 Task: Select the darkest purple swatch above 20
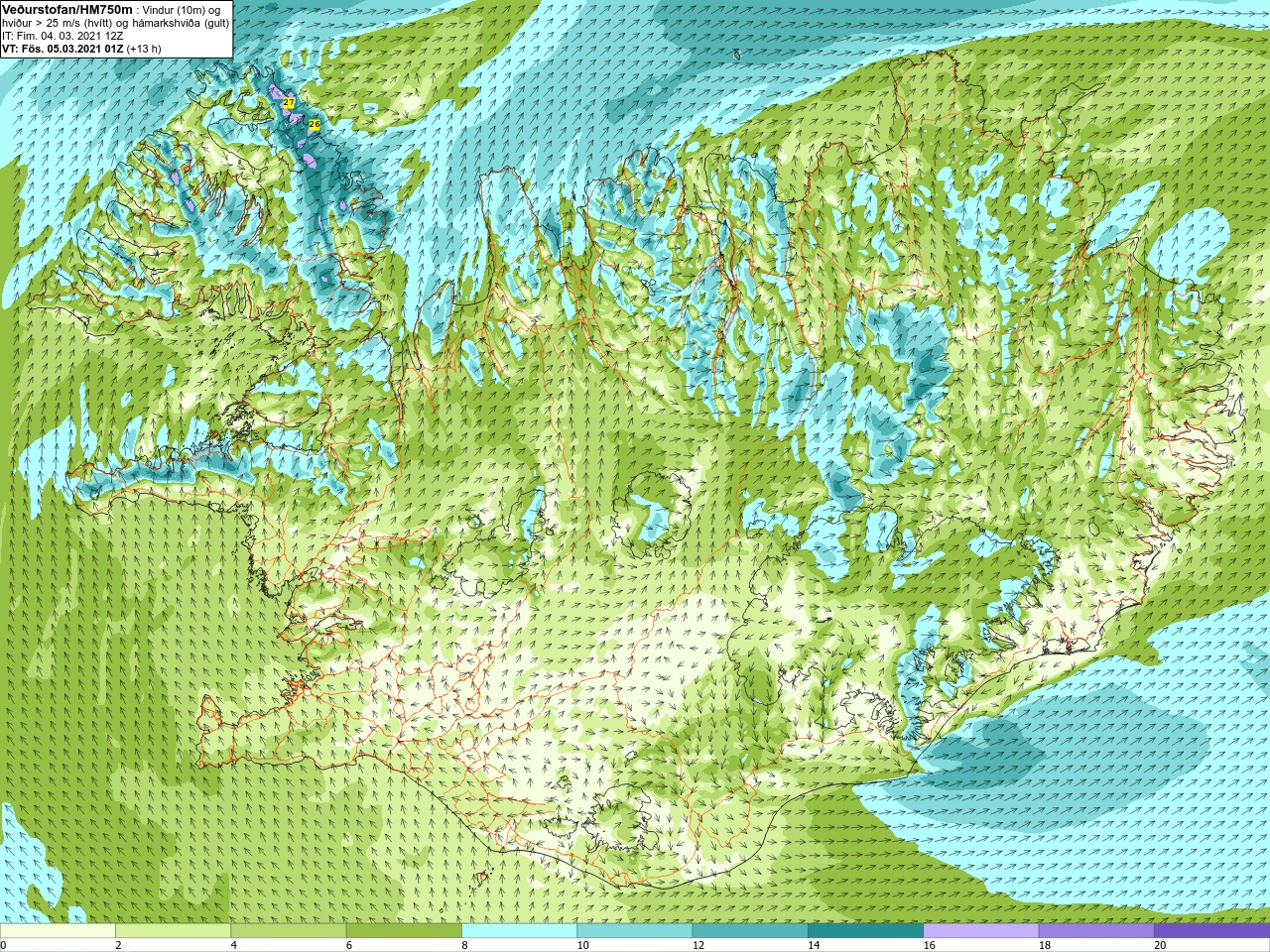[1211, 931]
